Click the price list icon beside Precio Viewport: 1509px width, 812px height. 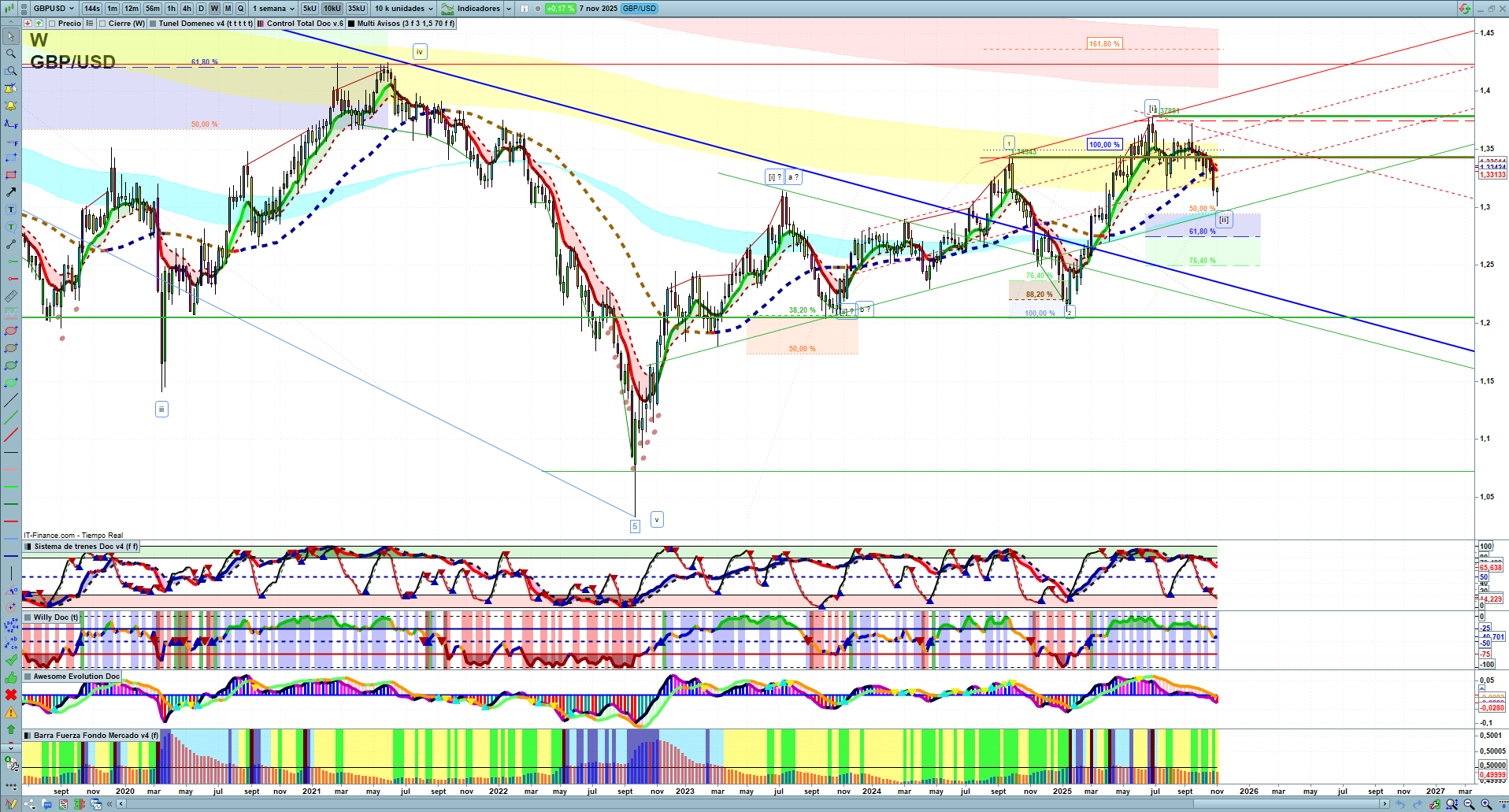click(89, 24)
